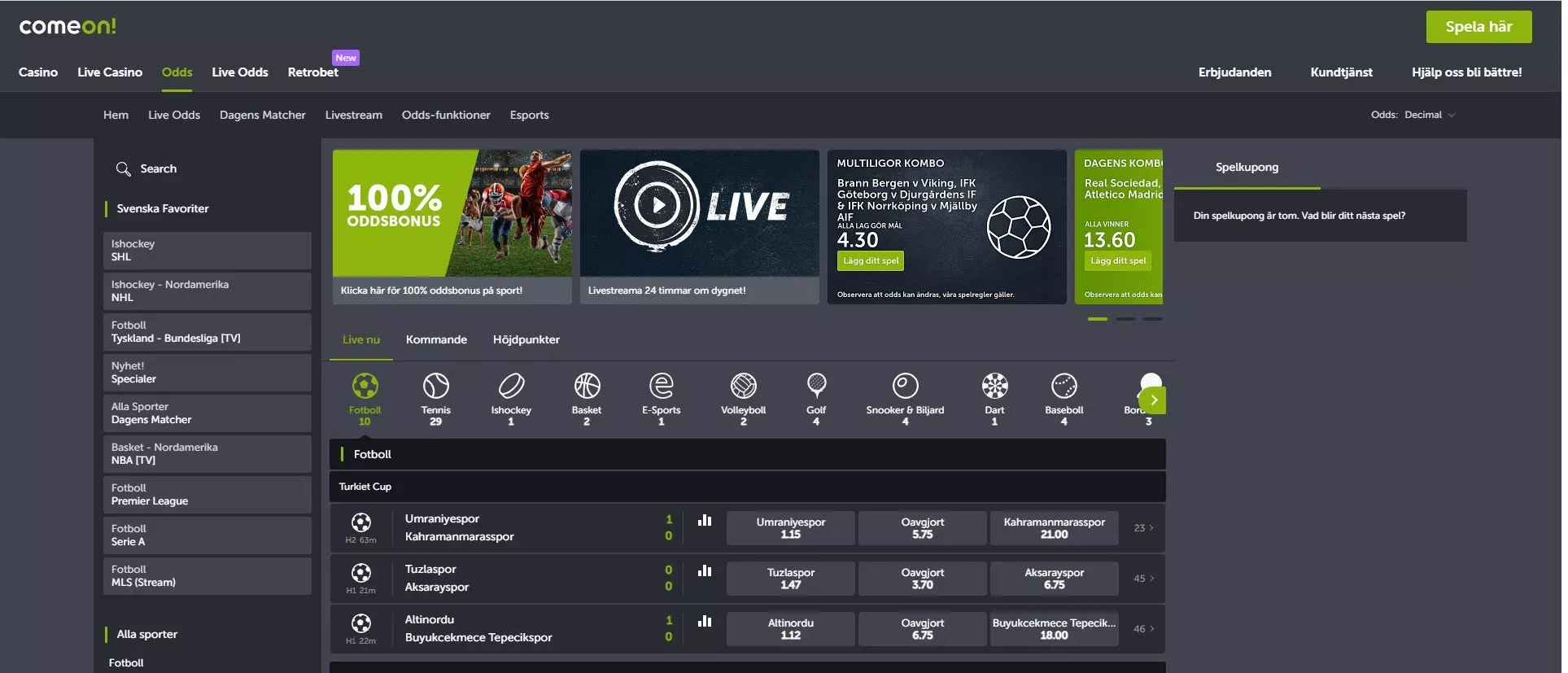Open Basket NBA [TV] favorite

207,454
